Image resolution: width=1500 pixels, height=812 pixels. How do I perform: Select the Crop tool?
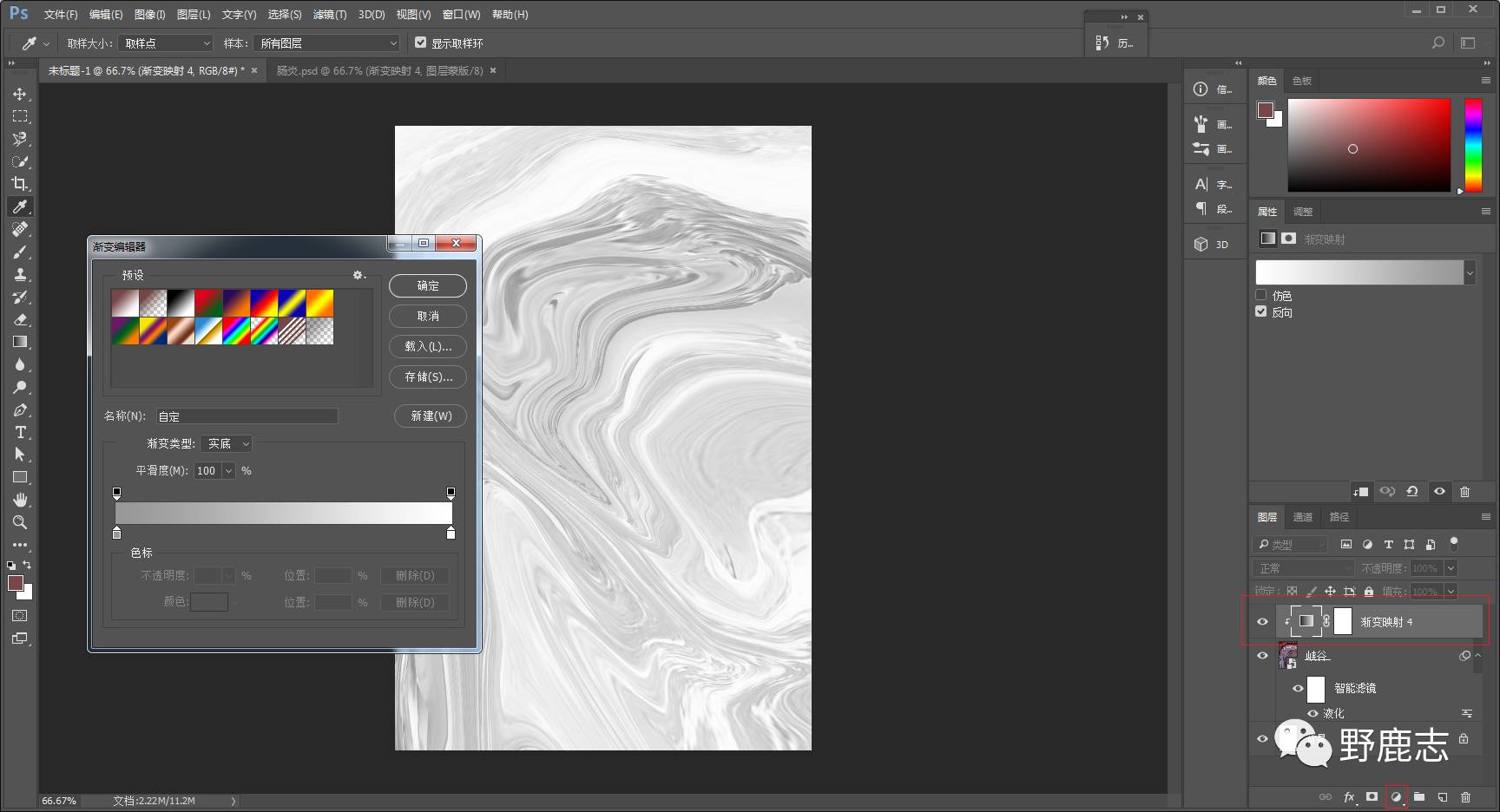coord(19,184)
